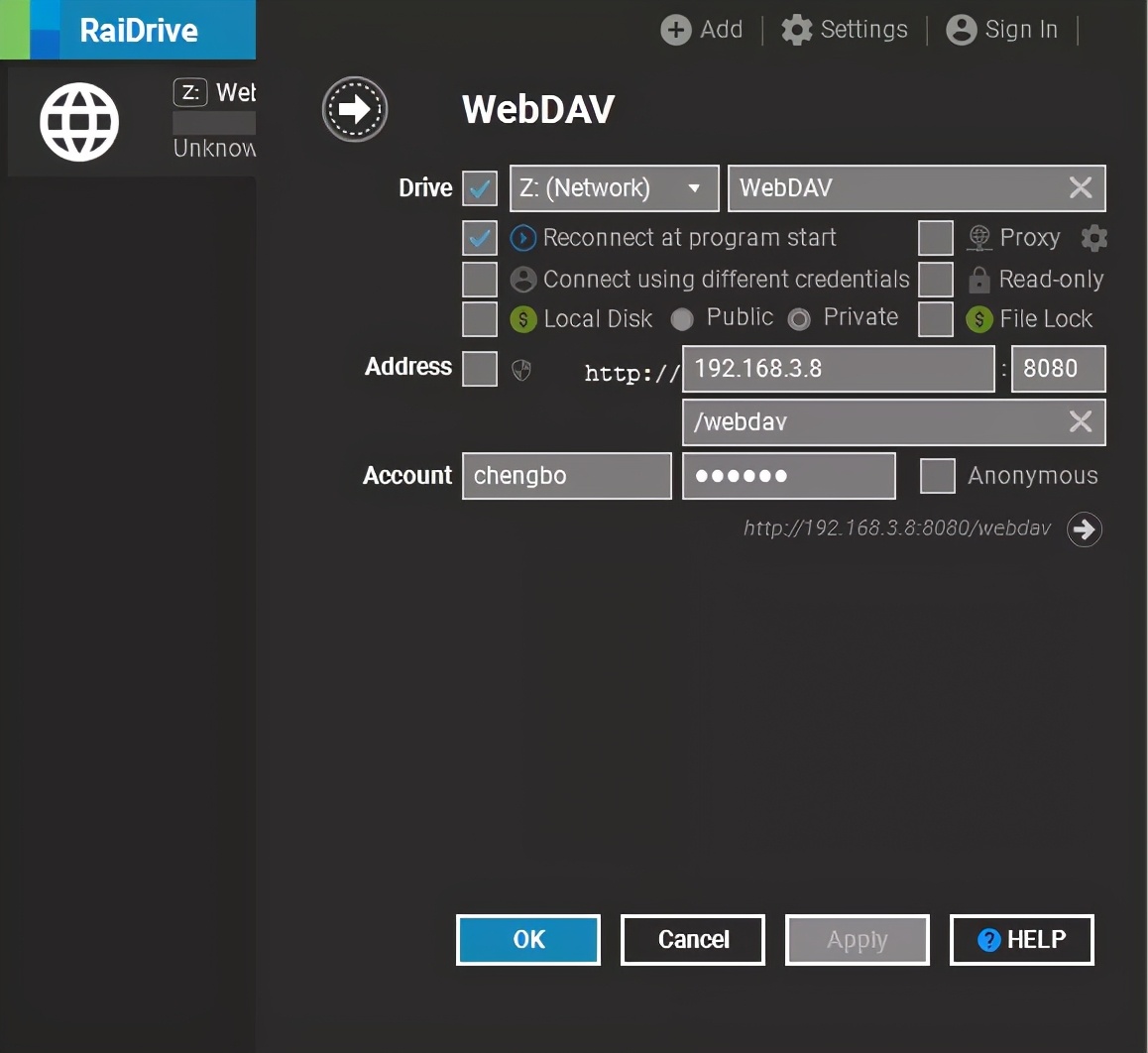1148x1053 pixels.
Task: Click the chengbo username field
Action: click(567, 476)
